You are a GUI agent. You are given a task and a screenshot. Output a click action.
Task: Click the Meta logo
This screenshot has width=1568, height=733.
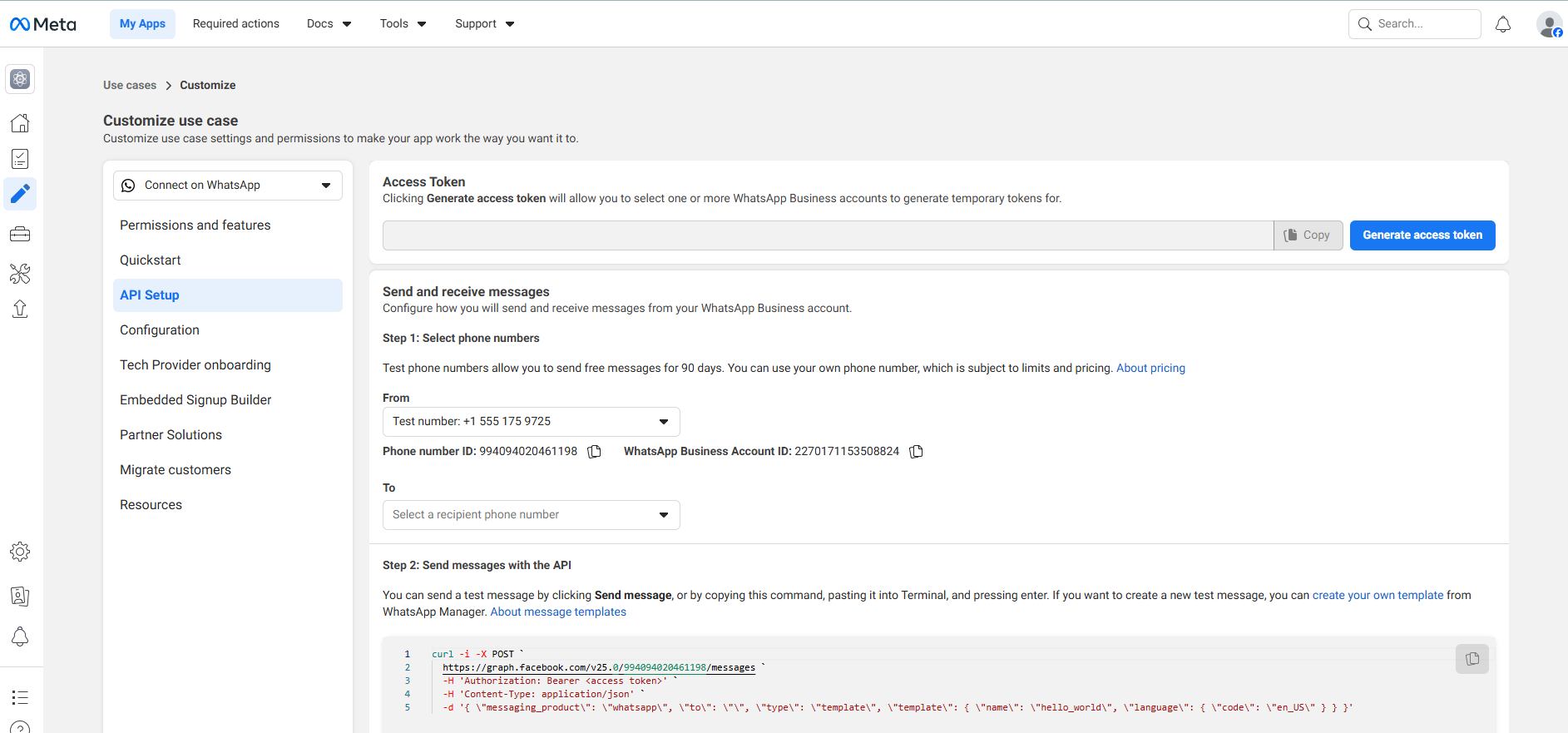click(x=42, y=24)
